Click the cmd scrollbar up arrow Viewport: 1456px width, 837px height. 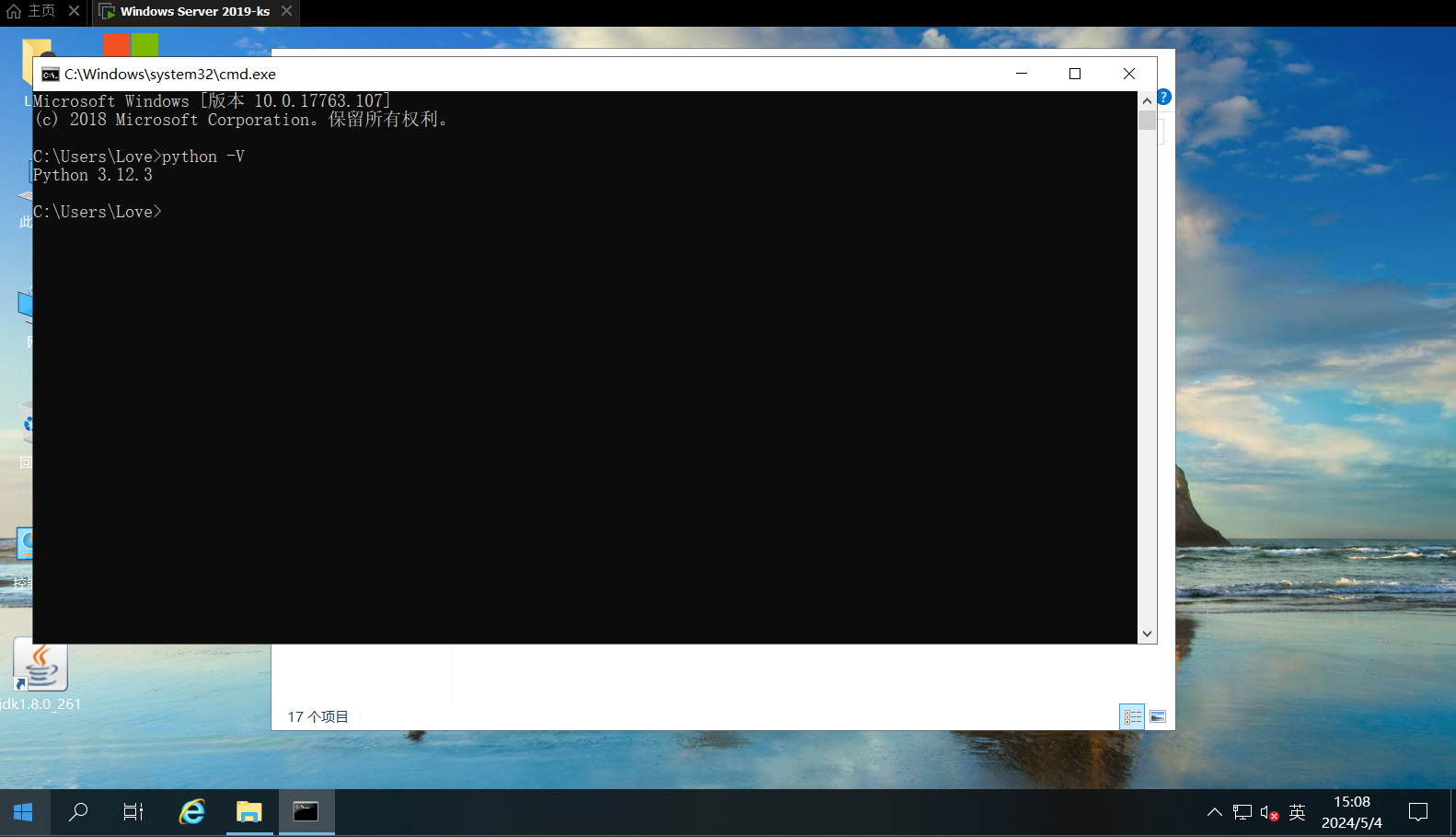coord(1147,100)
